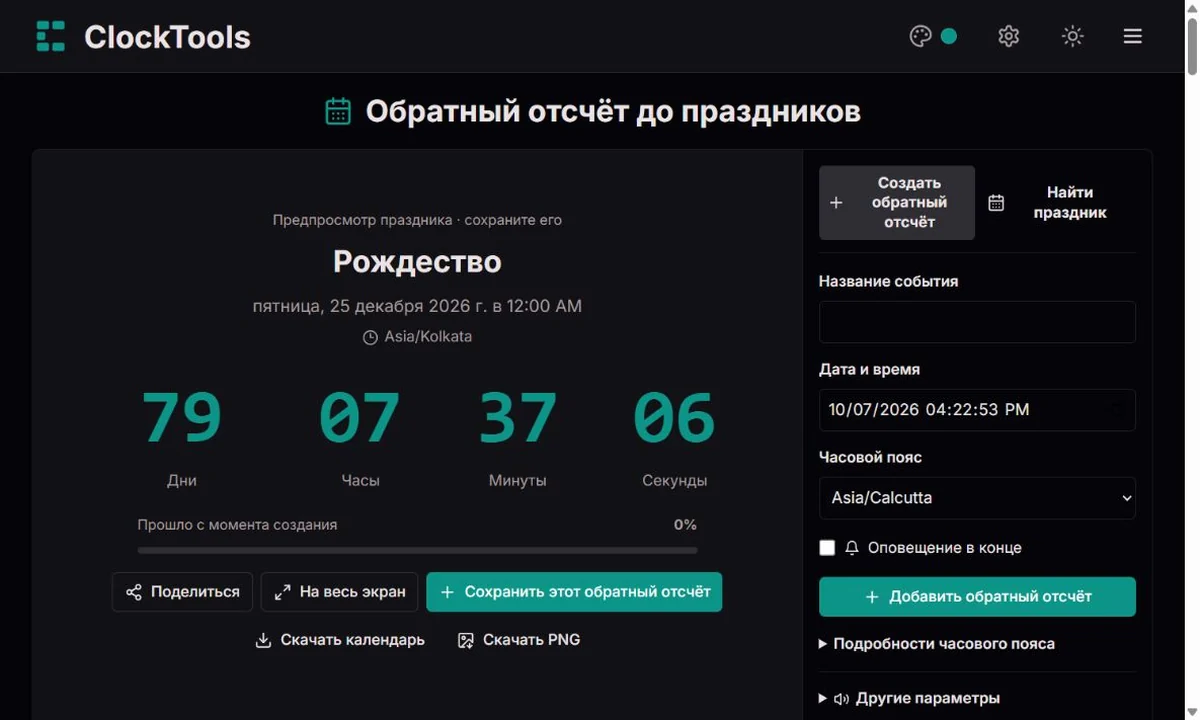
Task: Click the ClockTools brand name
Action: point(167,37)
